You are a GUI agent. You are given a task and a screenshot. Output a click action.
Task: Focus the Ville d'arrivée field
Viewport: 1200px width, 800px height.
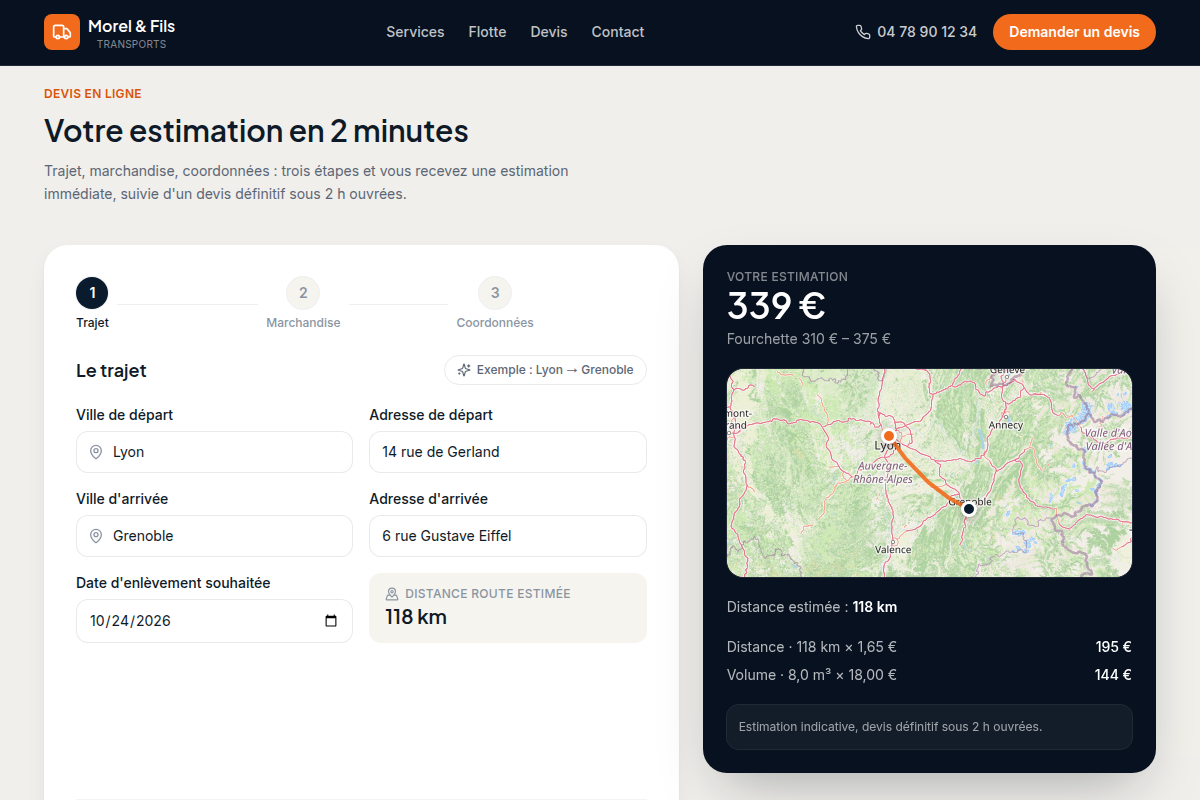coord(214,536)
